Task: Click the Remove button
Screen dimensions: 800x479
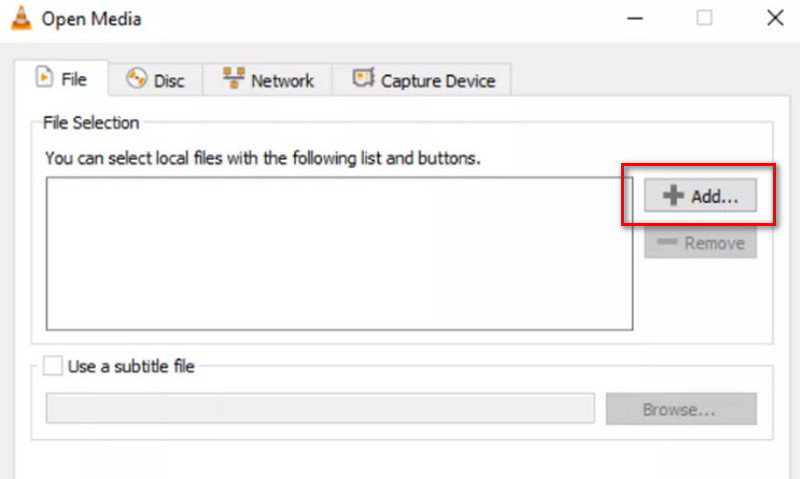Action: pos(700,243)
